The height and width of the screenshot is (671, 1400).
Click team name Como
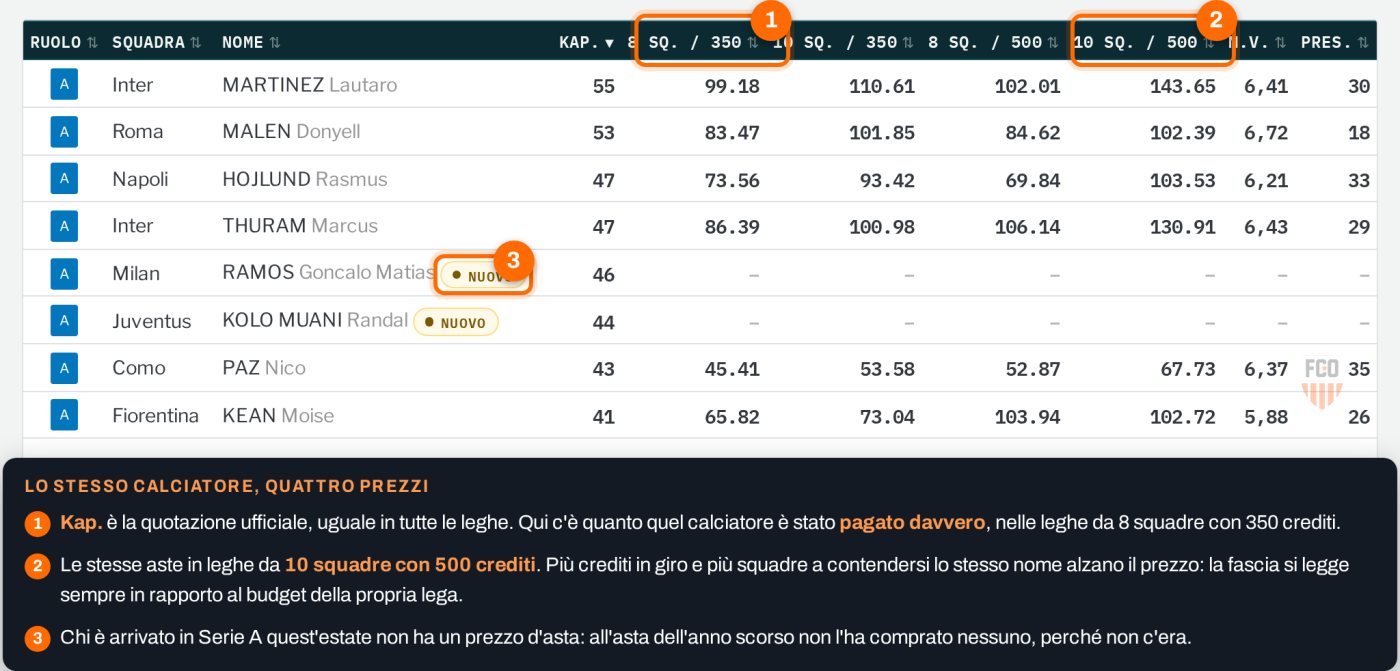139,368
